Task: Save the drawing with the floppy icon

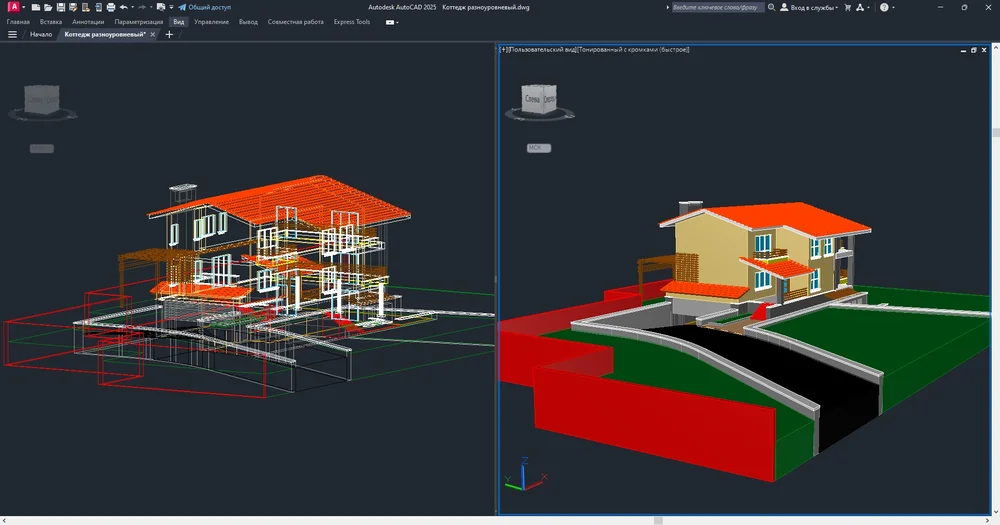Action: (60, 7)
